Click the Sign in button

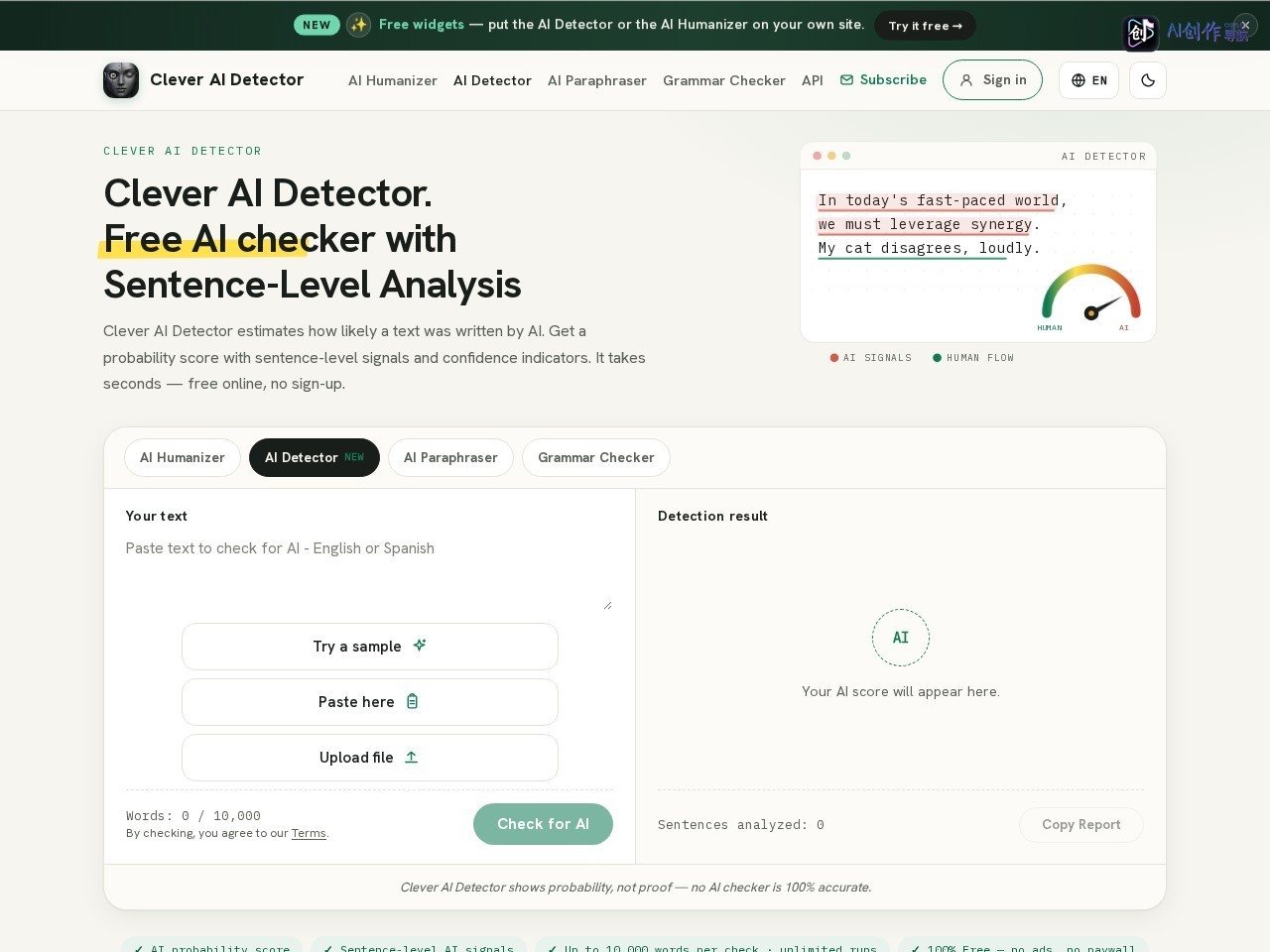pyautogui.click(x=992, y=80)
